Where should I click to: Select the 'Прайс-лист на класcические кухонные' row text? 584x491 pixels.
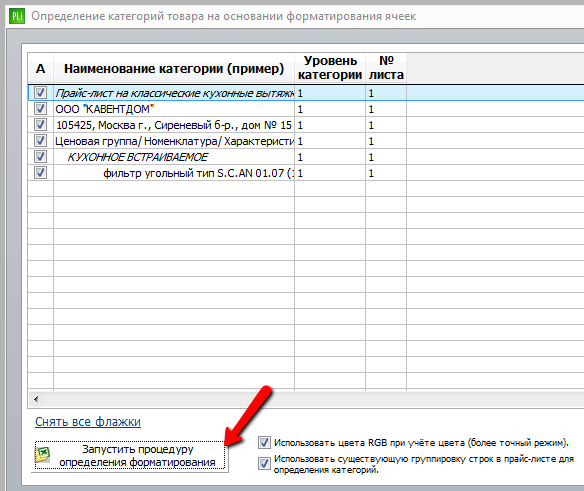tap(174, 93)
